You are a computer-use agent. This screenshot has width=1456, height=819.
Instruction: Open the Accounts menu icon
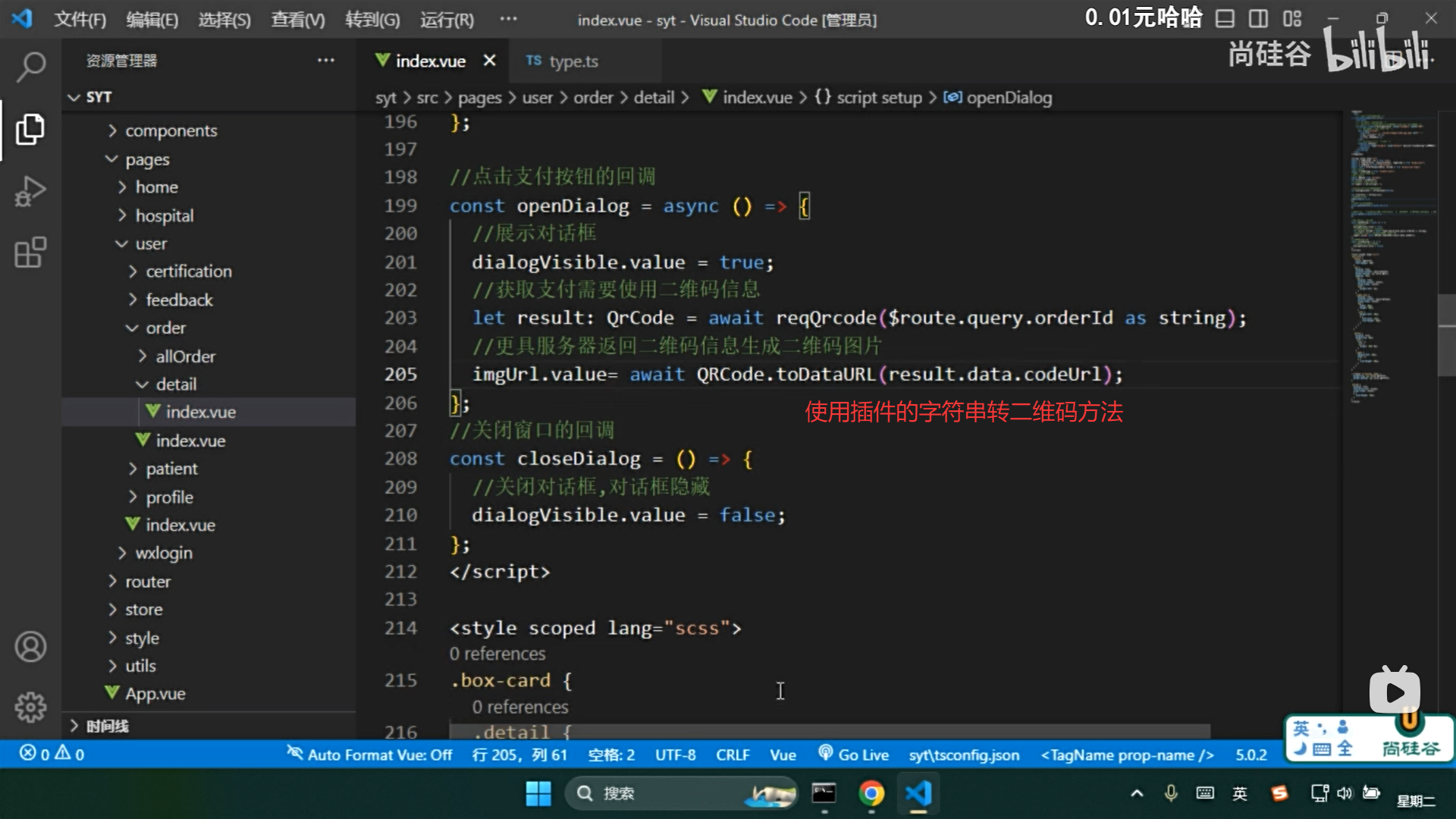pyautogui.click(x=30, y=647)
